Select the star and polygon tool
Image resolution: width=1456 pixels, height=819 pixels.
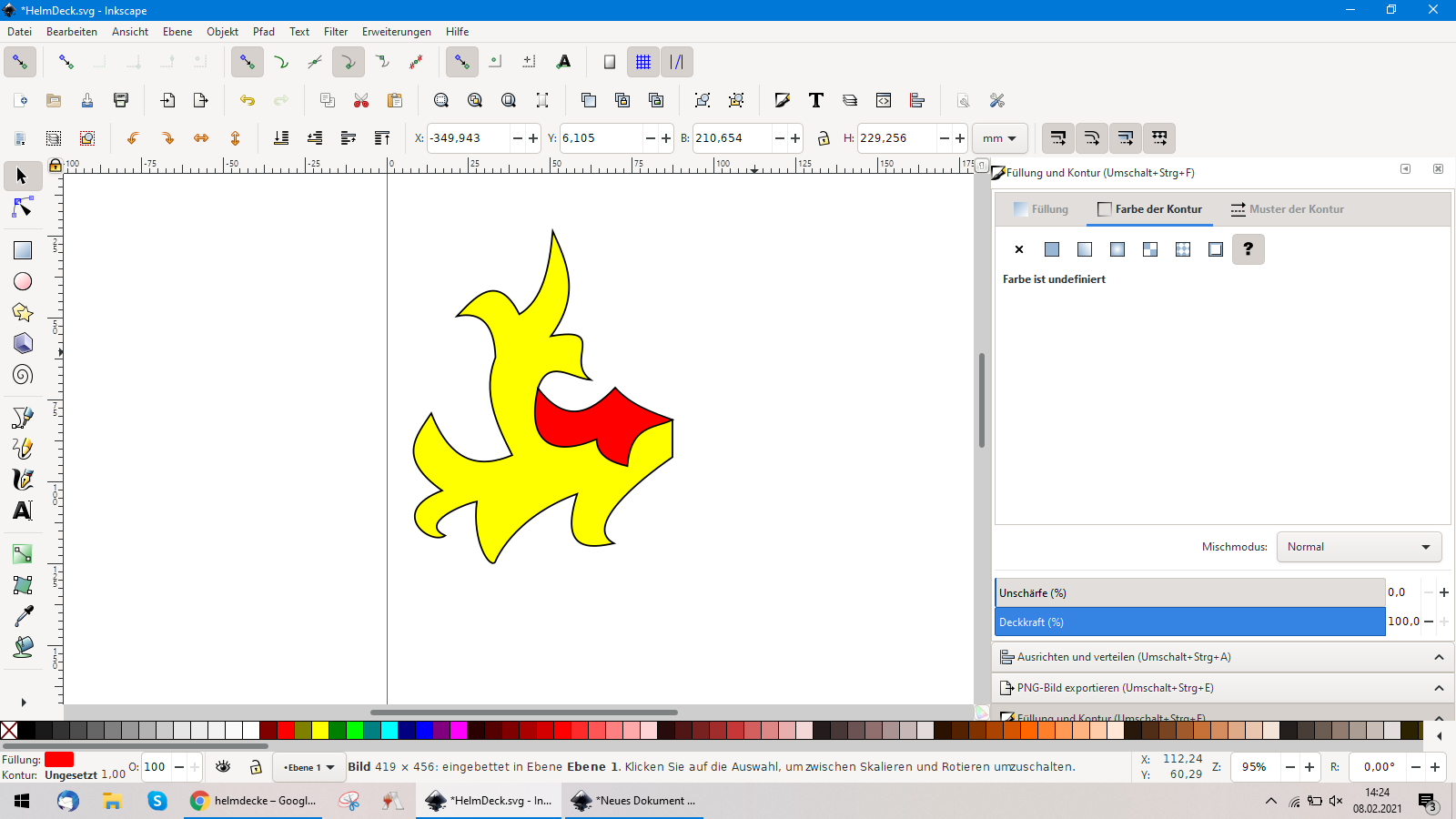click(x=23, y=312)
